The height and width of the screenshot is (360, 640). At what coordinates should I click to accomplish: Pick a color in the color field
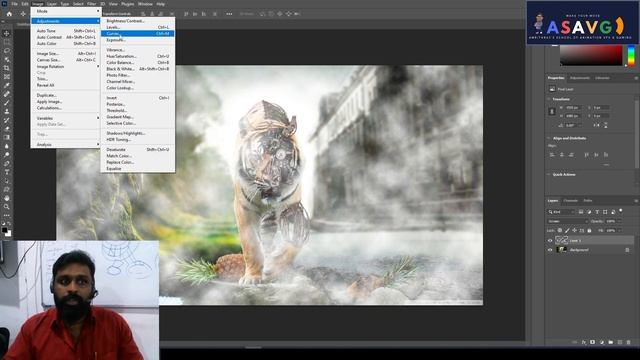(591, 56)
